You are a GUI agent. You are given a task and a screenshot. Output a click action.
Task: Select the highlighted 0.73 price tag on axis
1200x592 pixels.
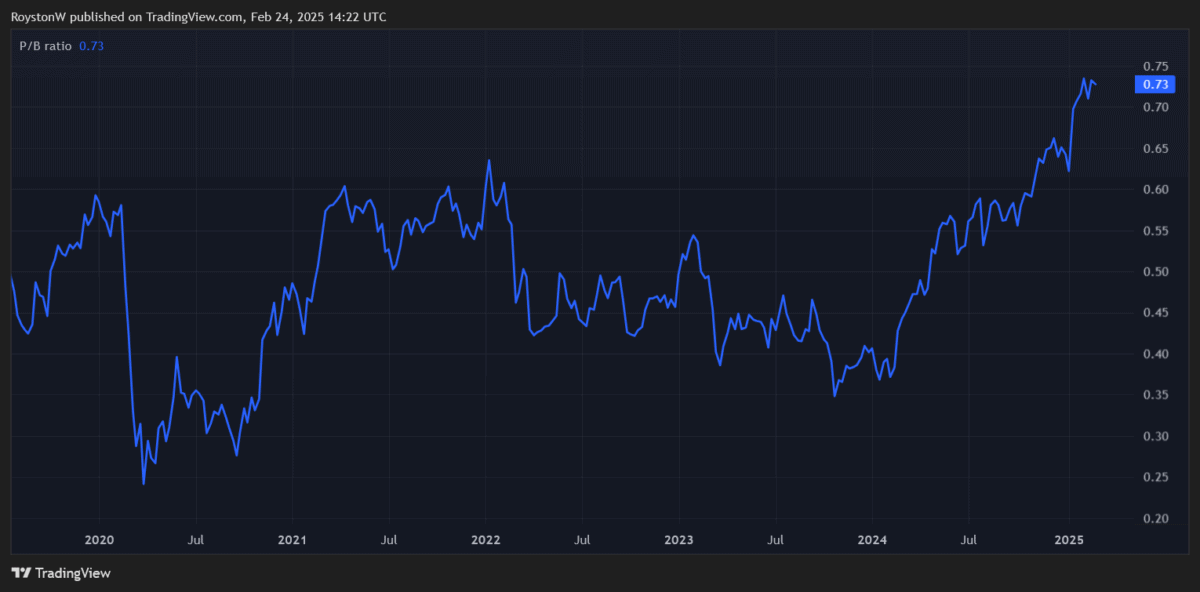click(1158, 85)
